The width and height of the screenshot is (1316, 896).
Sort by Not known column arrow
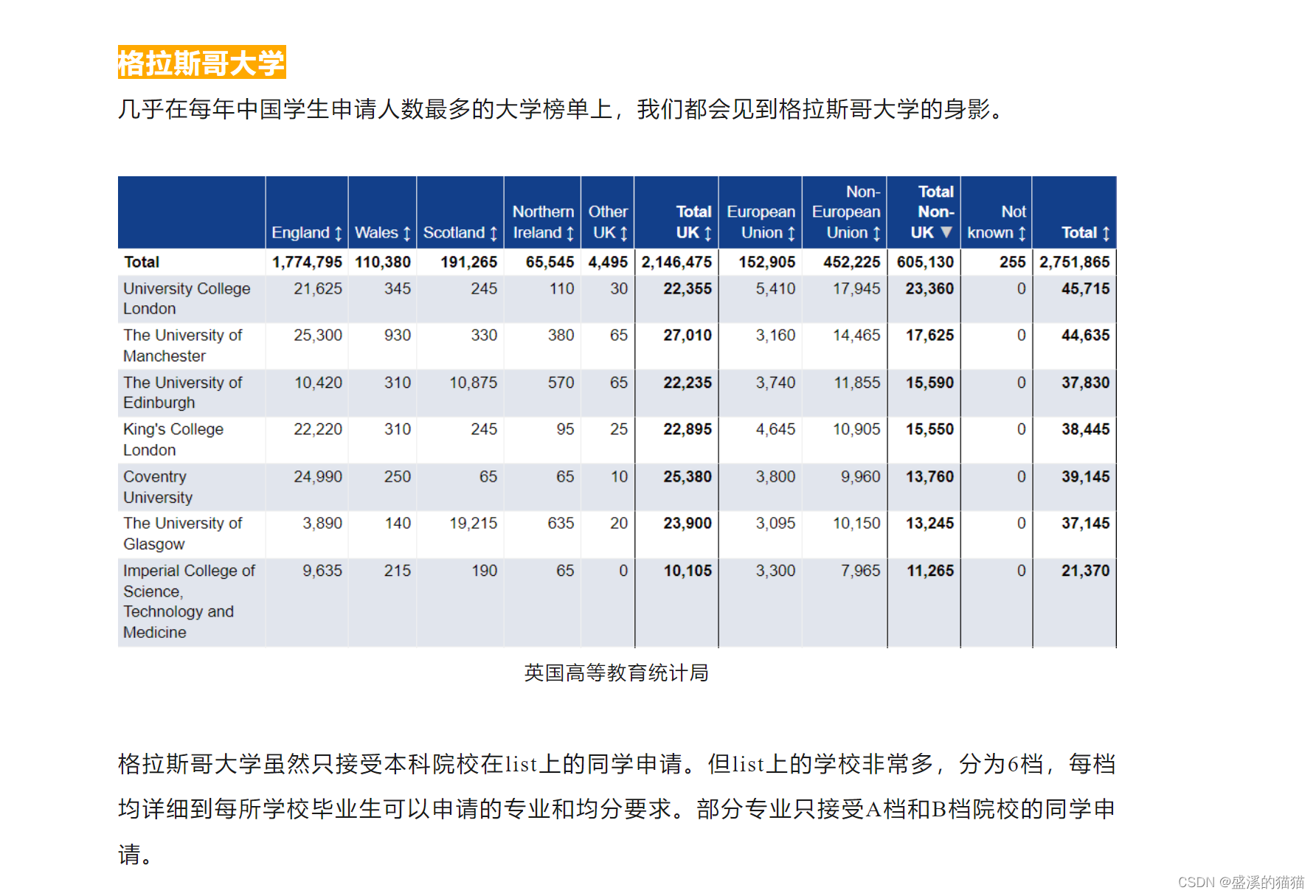tap(1022, 234)
